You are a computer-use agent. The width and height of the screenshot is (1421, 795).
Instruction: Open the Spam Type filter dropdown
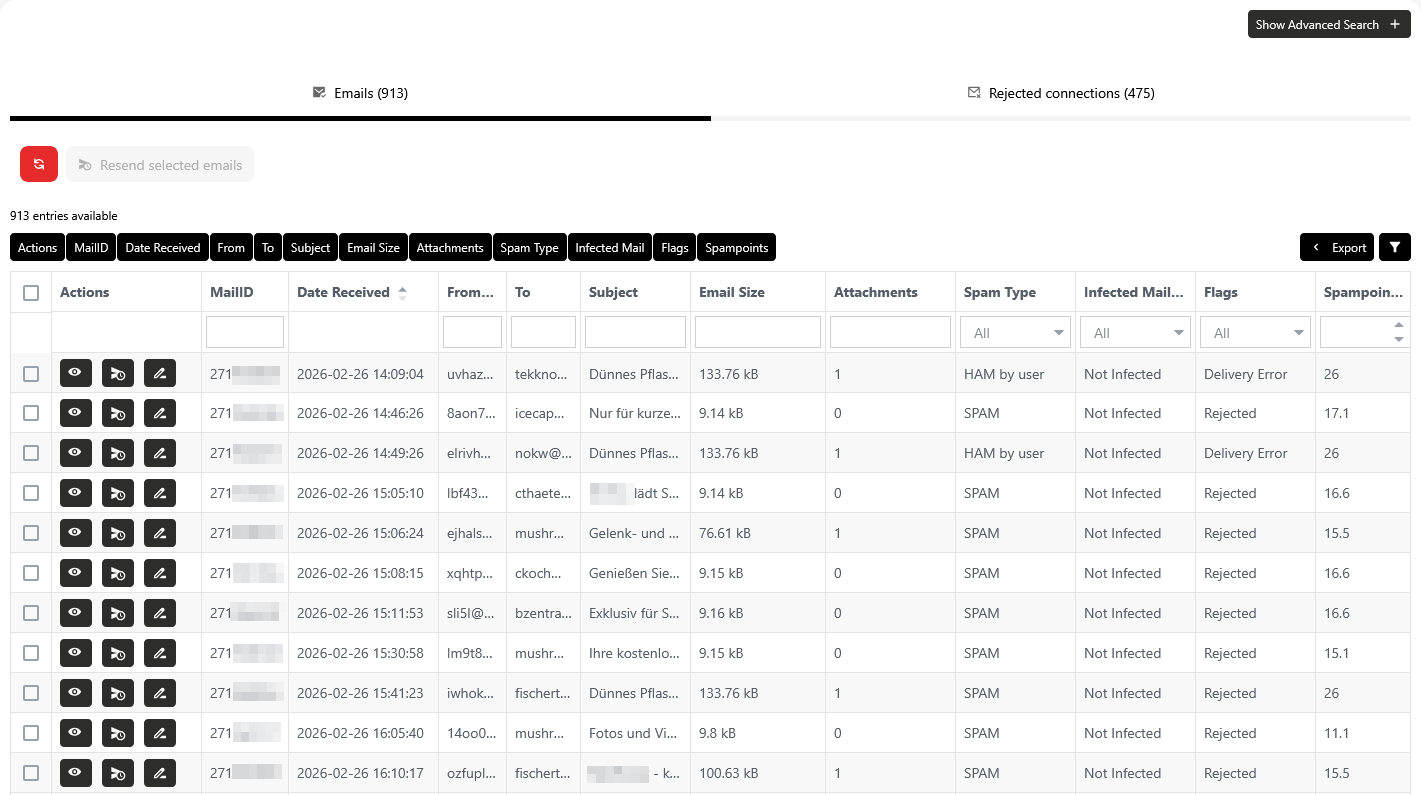click(x=1014, y=333)
